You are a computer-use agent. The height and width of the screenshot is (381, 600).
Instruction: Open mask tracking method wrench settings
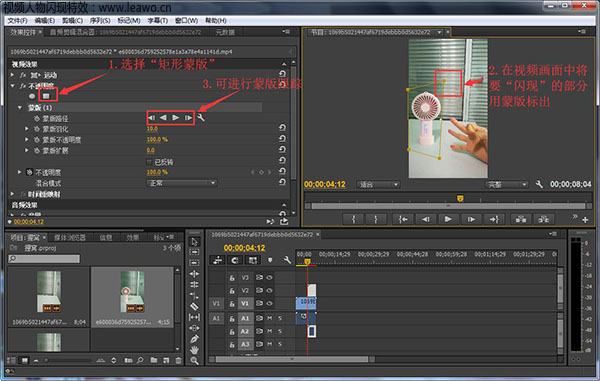pos(201,118)
